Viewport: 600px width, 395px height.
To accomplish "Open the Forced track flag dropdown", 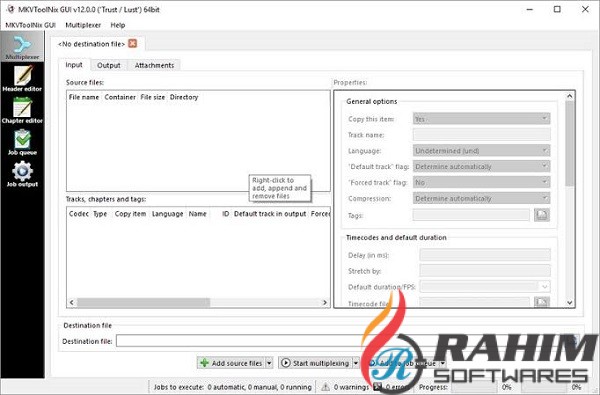I will coord(481,182).
